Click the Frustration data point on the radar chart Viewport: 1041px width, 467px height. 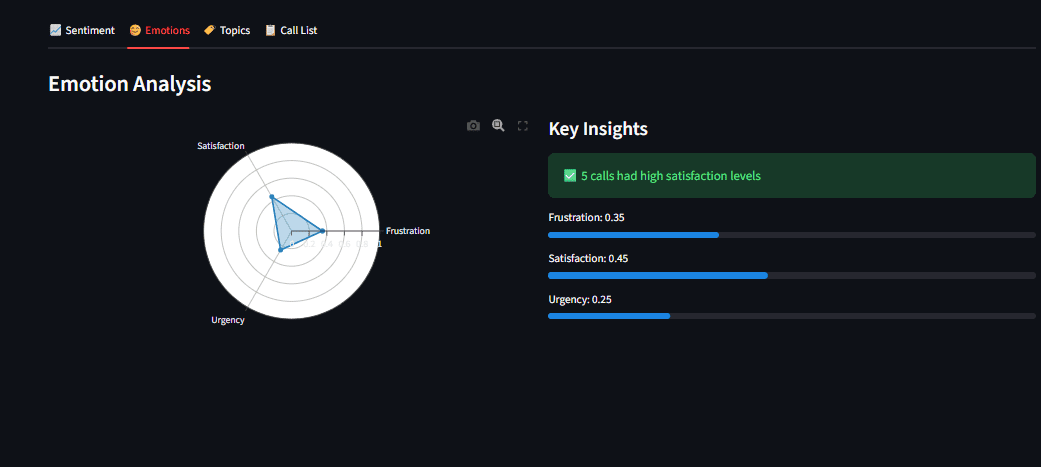coord(322,231)
